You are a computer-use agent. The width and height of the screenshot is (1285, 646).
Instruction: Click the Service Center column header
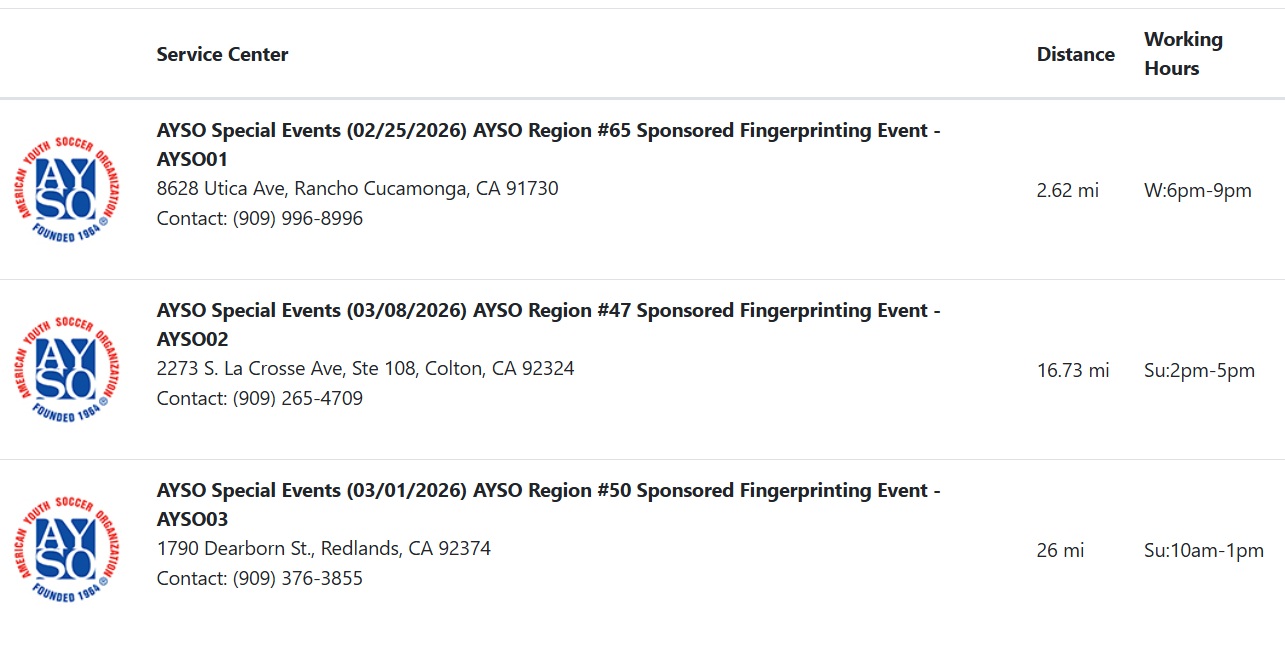(x=222, y=54)
